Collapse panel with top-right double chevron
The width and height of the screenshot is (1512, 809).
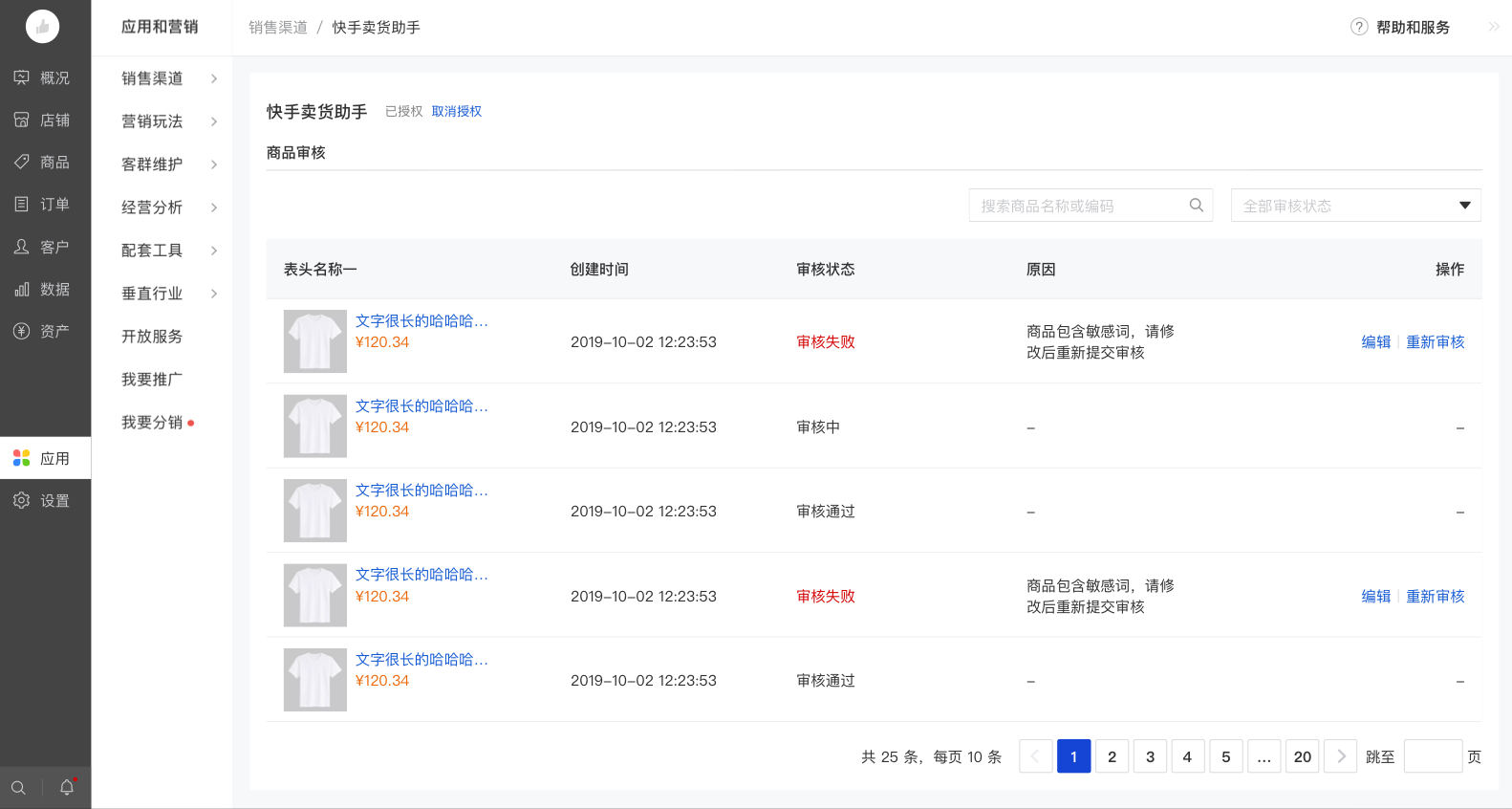[1494, 27]
